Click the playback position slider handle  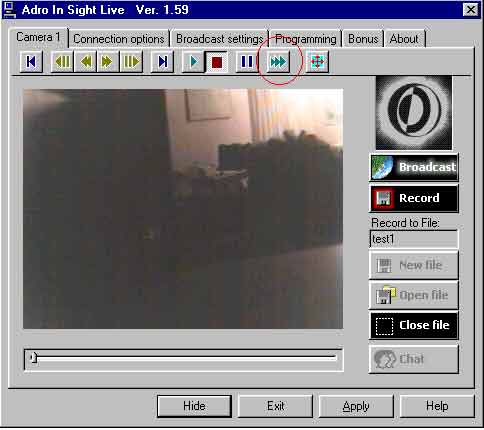coord(34,358)
